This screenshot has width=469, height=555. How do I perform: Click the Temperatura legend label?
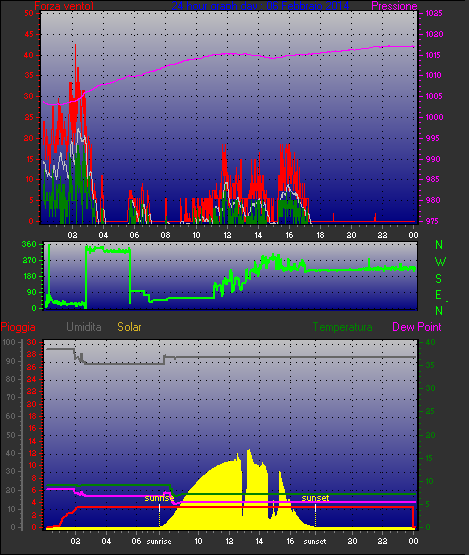click(342, 327)
